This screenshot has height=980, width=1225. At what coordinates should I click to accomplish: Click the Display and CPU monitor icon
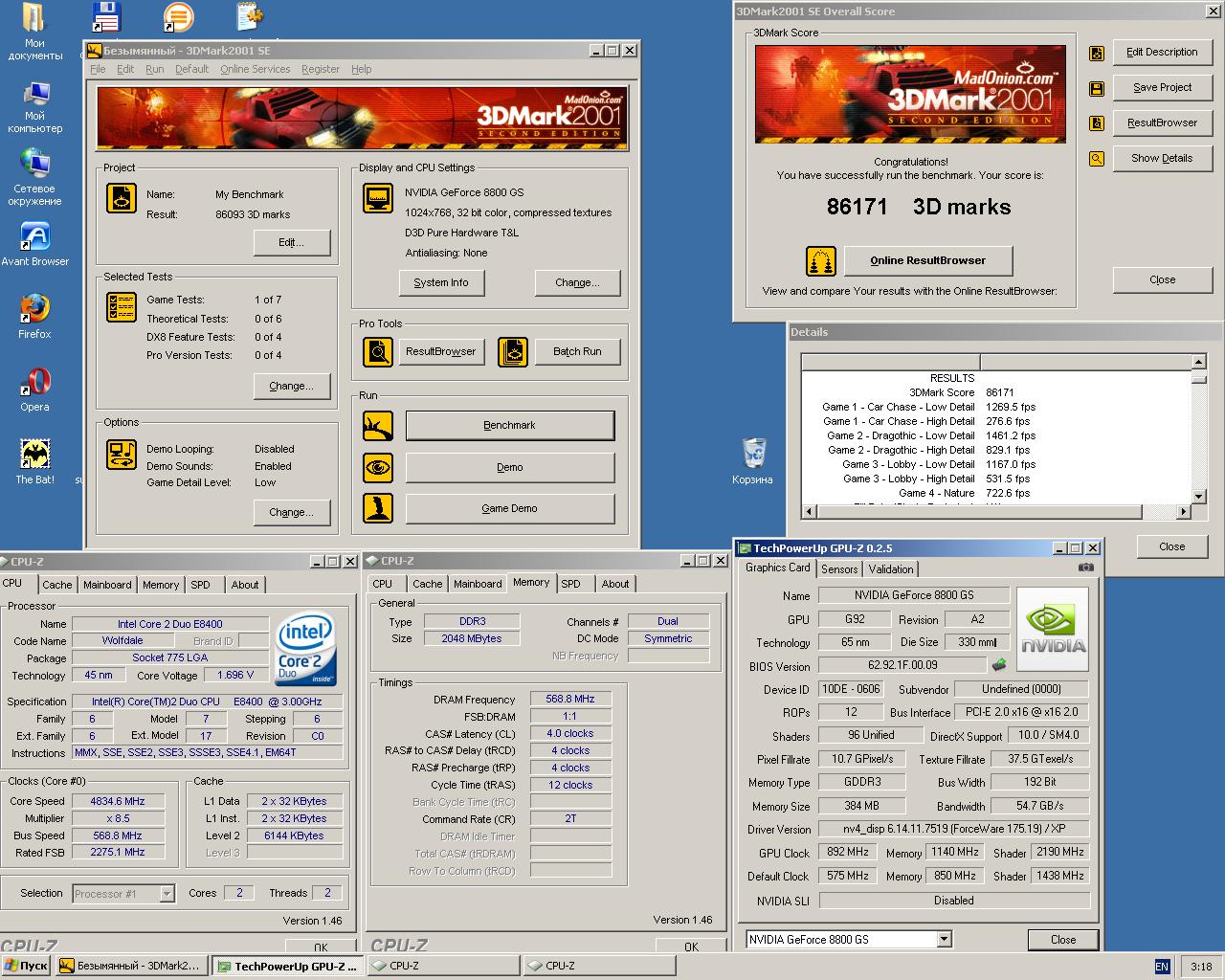coord(378,198)
